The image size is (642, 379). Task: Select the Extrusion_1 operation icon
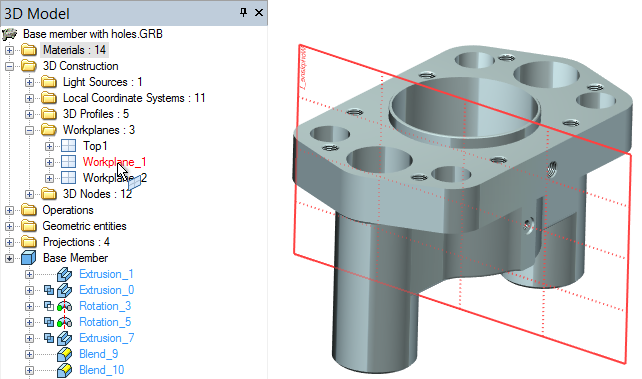64,274
